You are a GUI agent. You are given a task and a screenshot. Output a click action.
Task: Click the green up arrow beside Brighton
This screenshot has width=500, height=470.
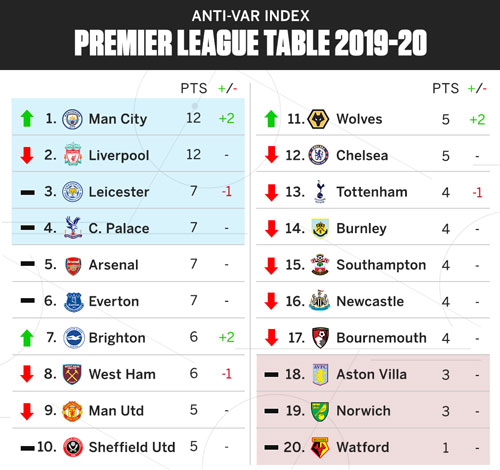[x=27, y=338]
